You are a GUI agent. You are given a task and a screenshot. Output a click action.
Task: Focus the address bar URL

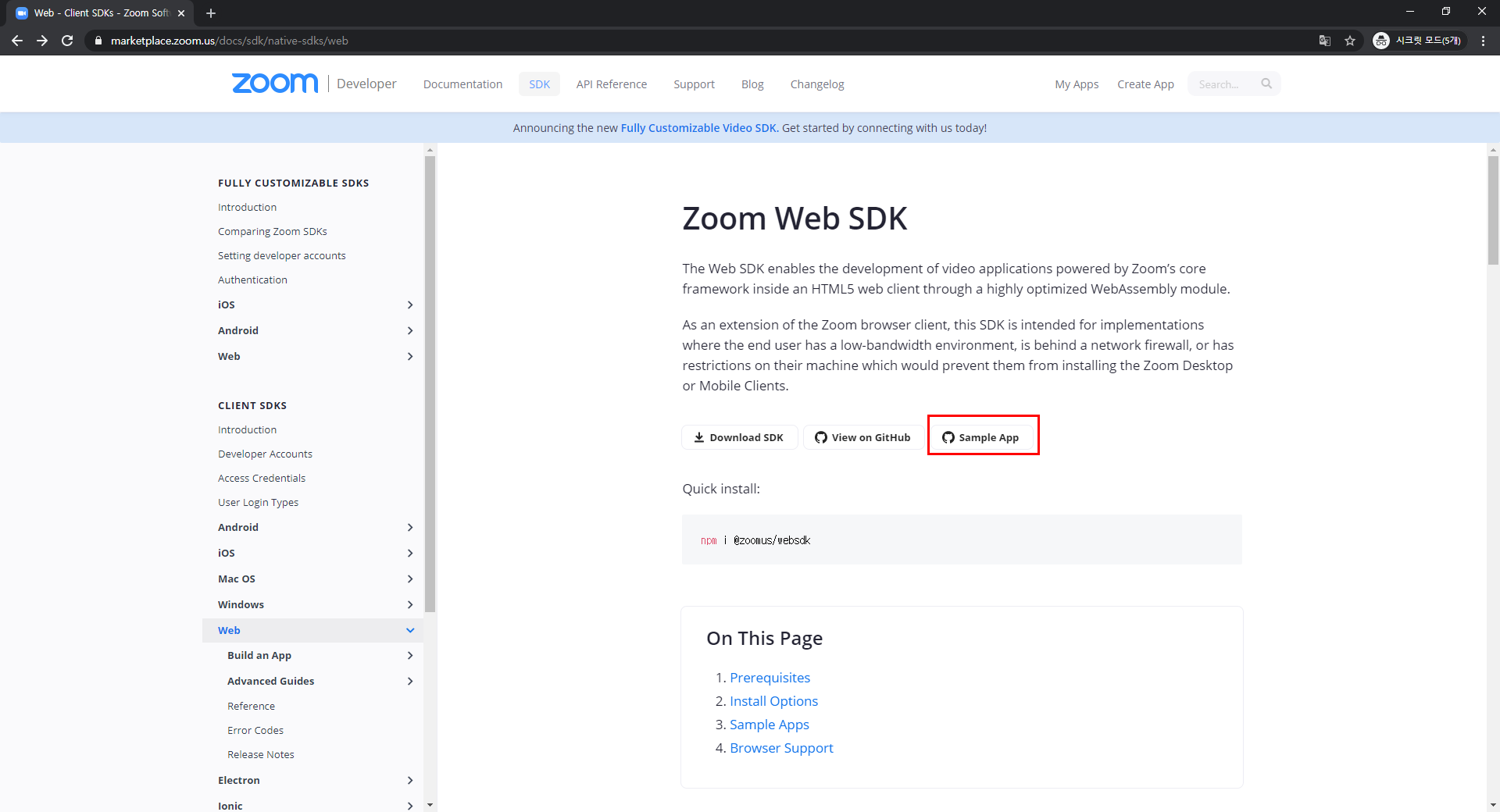pos(229,41)
